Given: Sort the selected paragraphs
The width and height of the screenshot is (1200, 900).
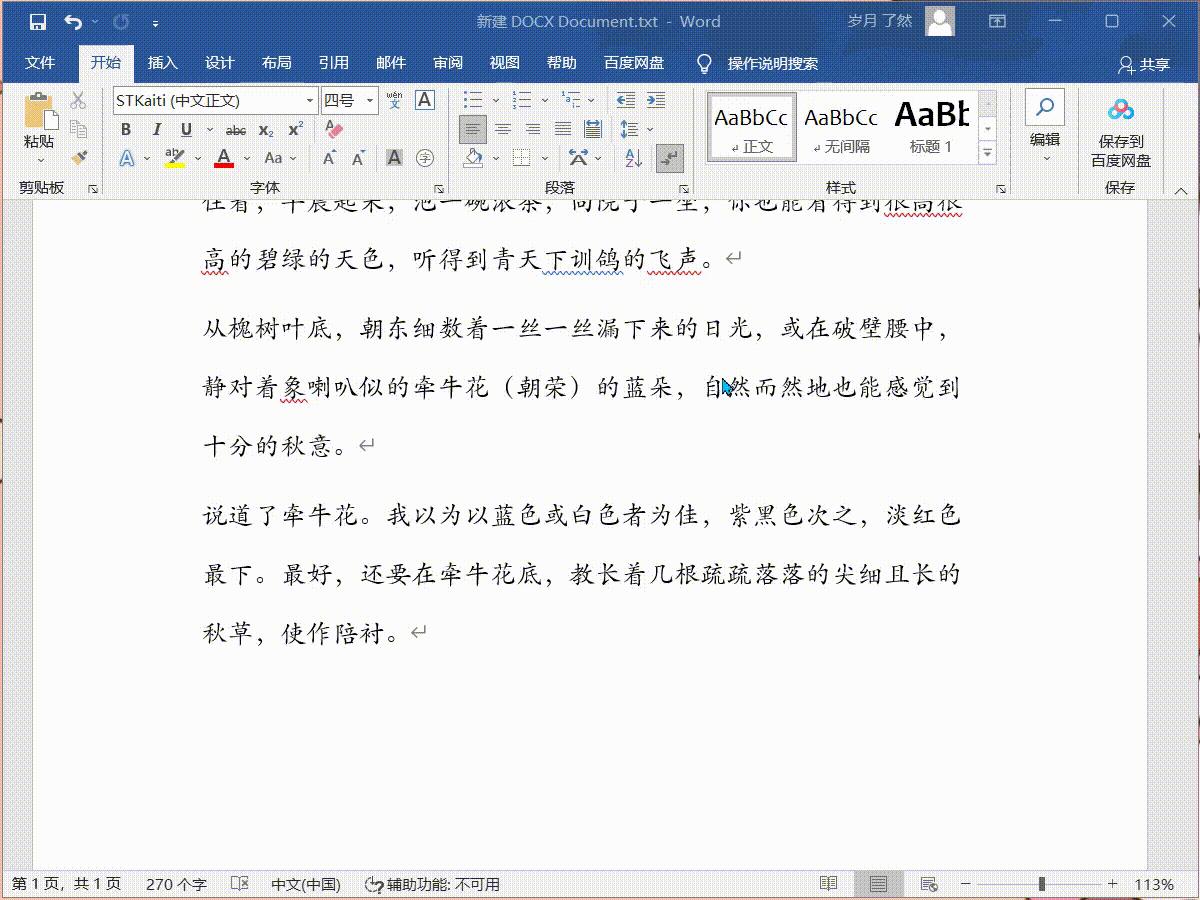Looking at the screenshot, I should (x=631, y=159).
